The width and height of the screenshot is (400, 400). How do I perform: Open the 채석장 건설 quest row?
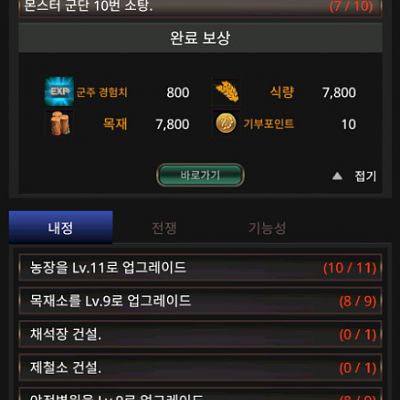click(x=200, y=334)
